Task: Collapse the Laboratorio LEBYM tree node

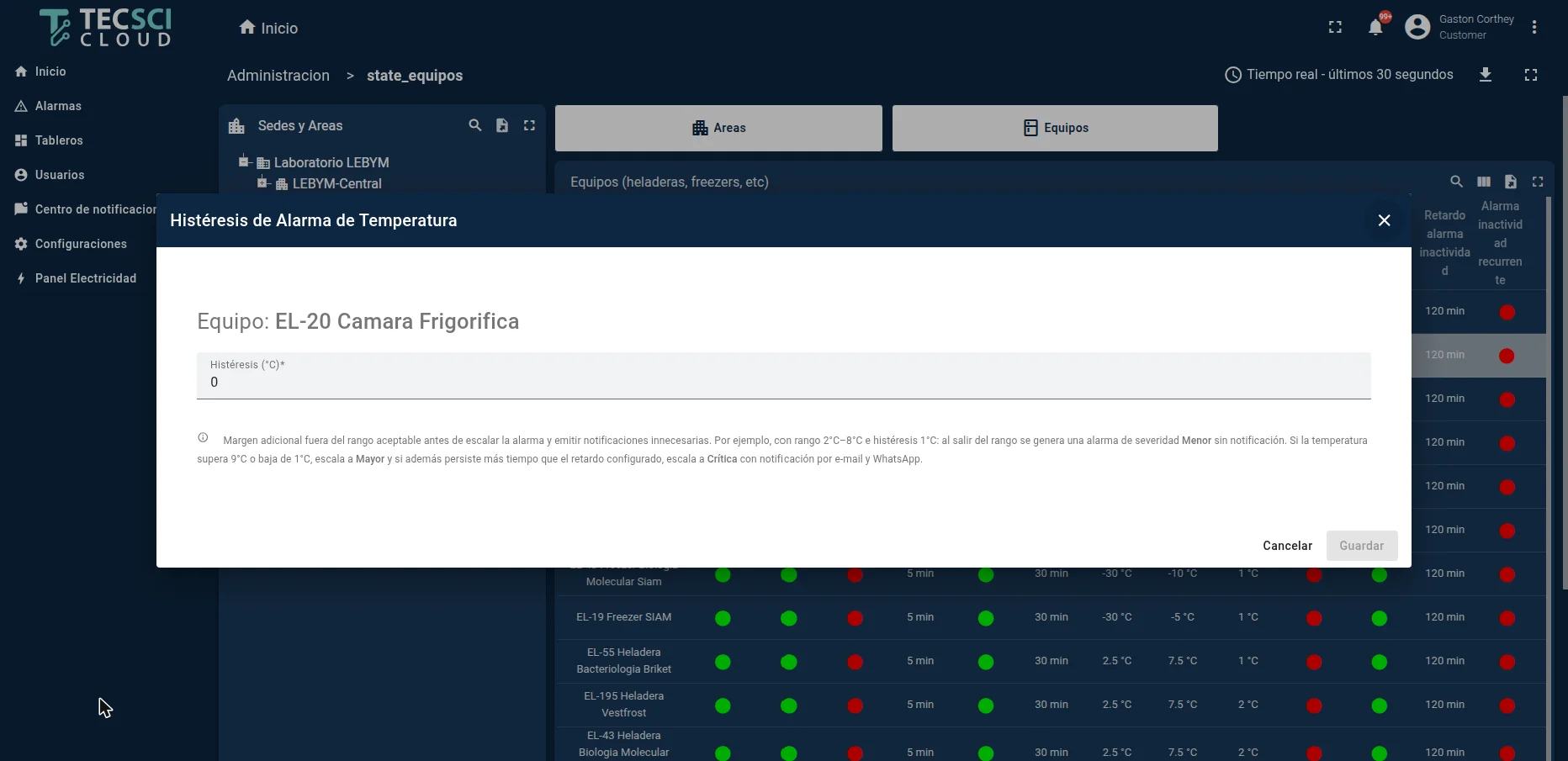Action: pyautogui.click(x=245, y=161)
